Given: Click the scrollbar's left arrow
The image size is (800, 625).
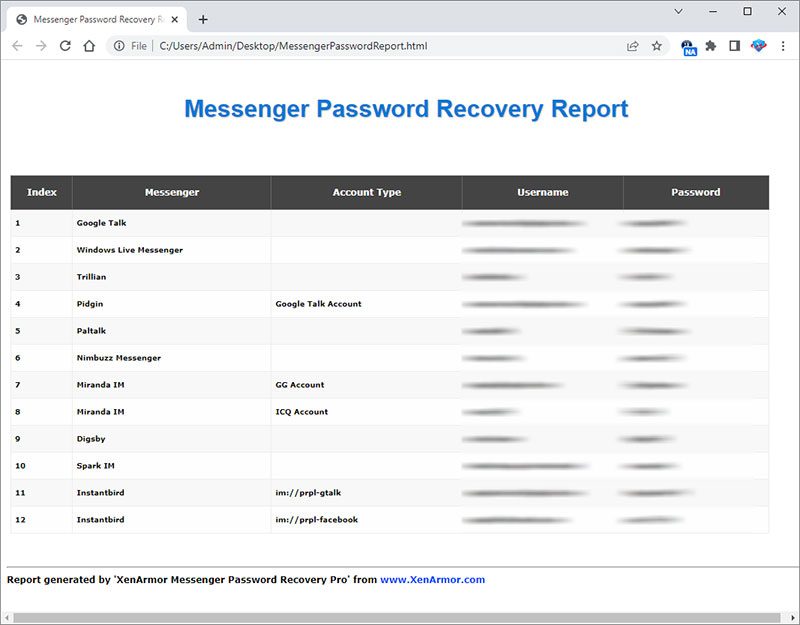Looking at the screenshot, I should (x=6, y=618).
